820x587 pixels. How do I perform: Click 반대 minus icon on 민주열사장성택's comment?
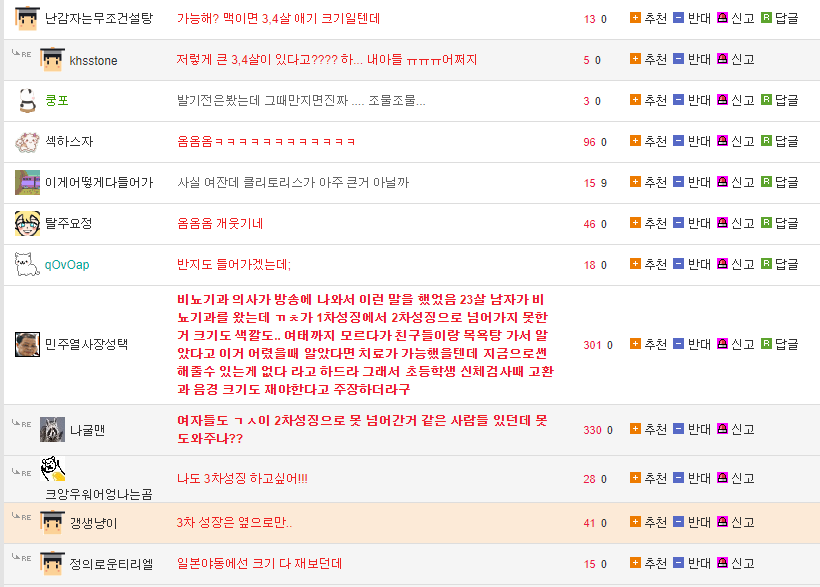[x=678, y=344]
